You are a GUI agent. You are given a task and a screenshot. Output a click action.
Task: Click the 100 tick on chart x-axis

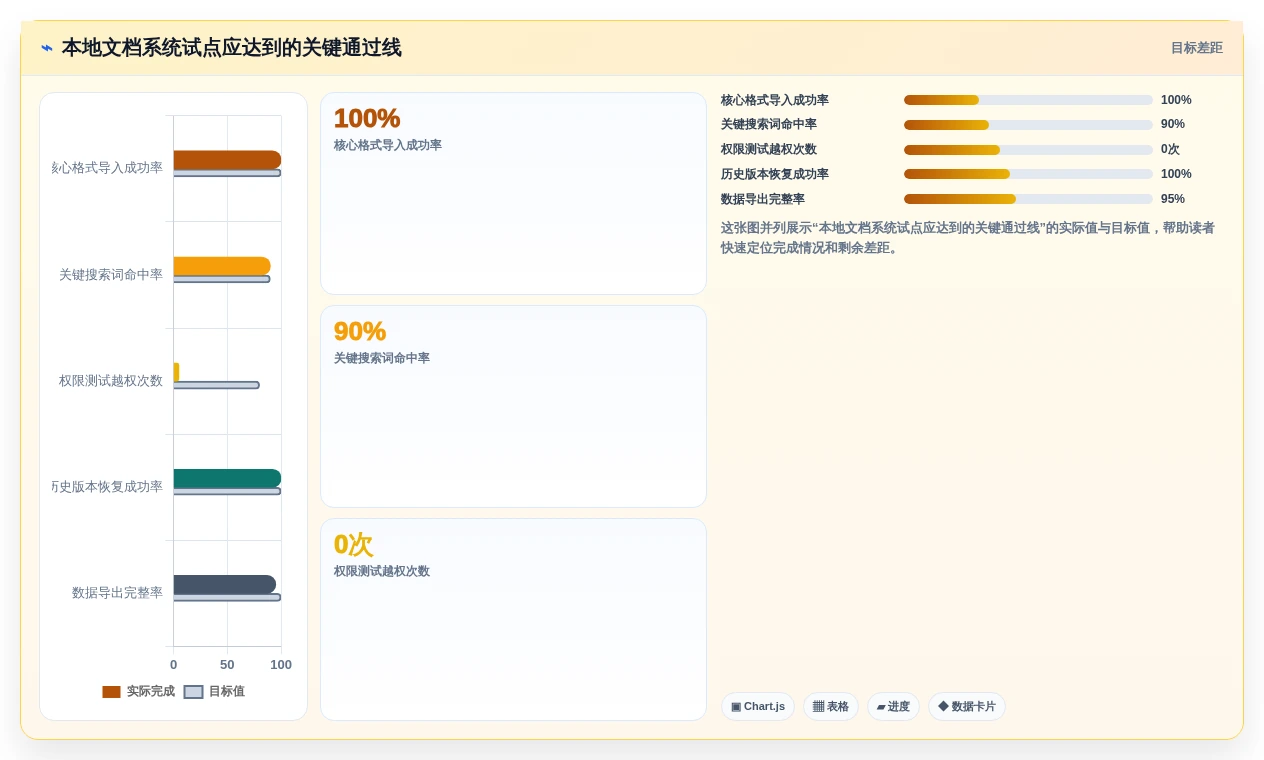pyautogui.click(x=281, y=665)
